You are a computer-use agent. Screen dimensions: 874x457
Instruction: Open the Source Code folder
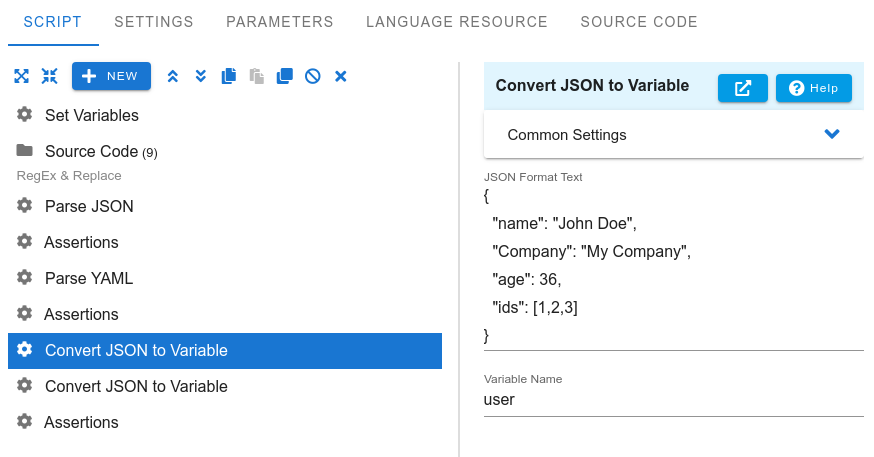click(x=90, y=152)
